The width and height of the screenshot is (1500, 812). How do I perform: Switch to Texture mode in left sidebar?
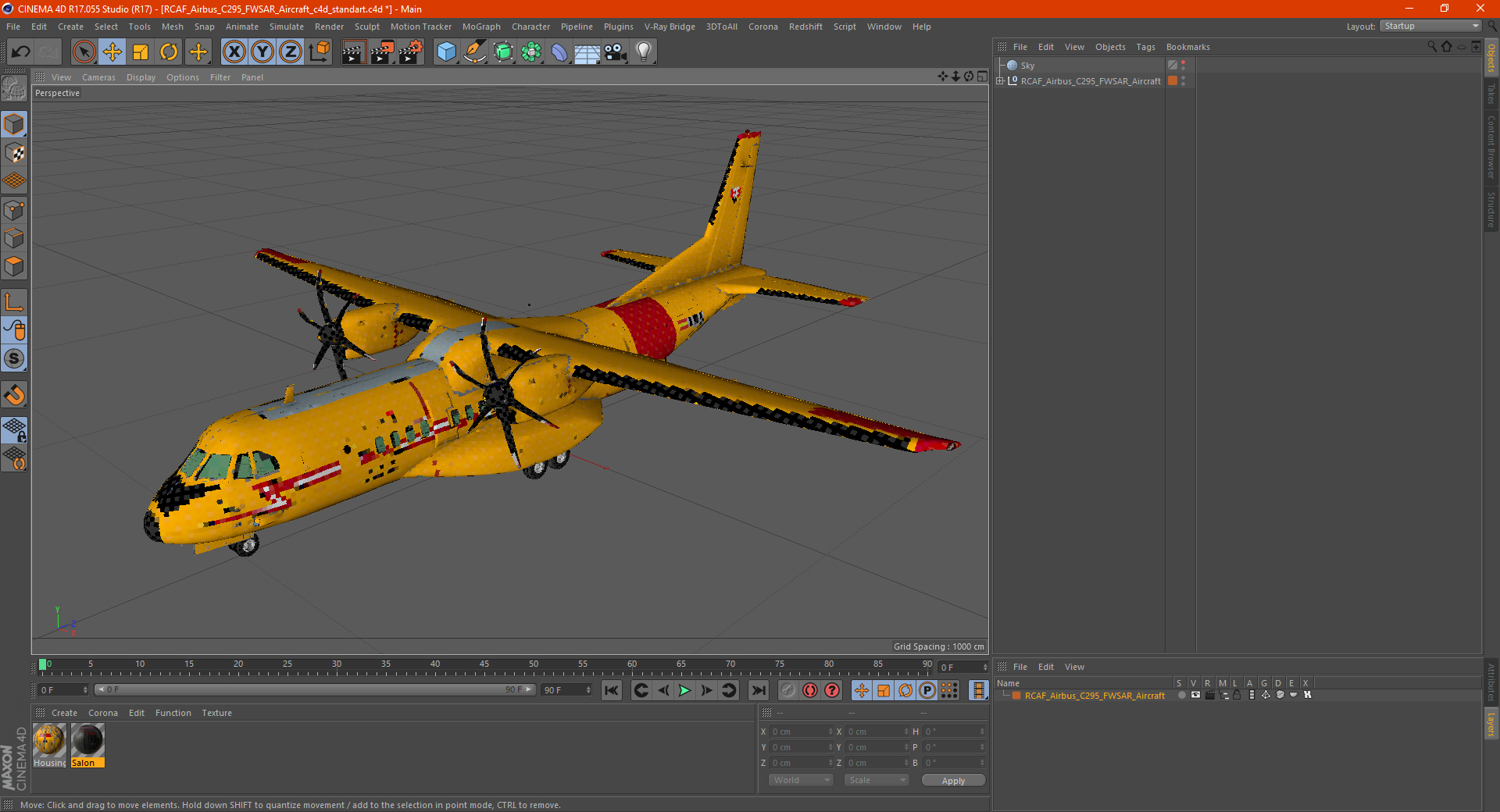[x=14, y=153]
